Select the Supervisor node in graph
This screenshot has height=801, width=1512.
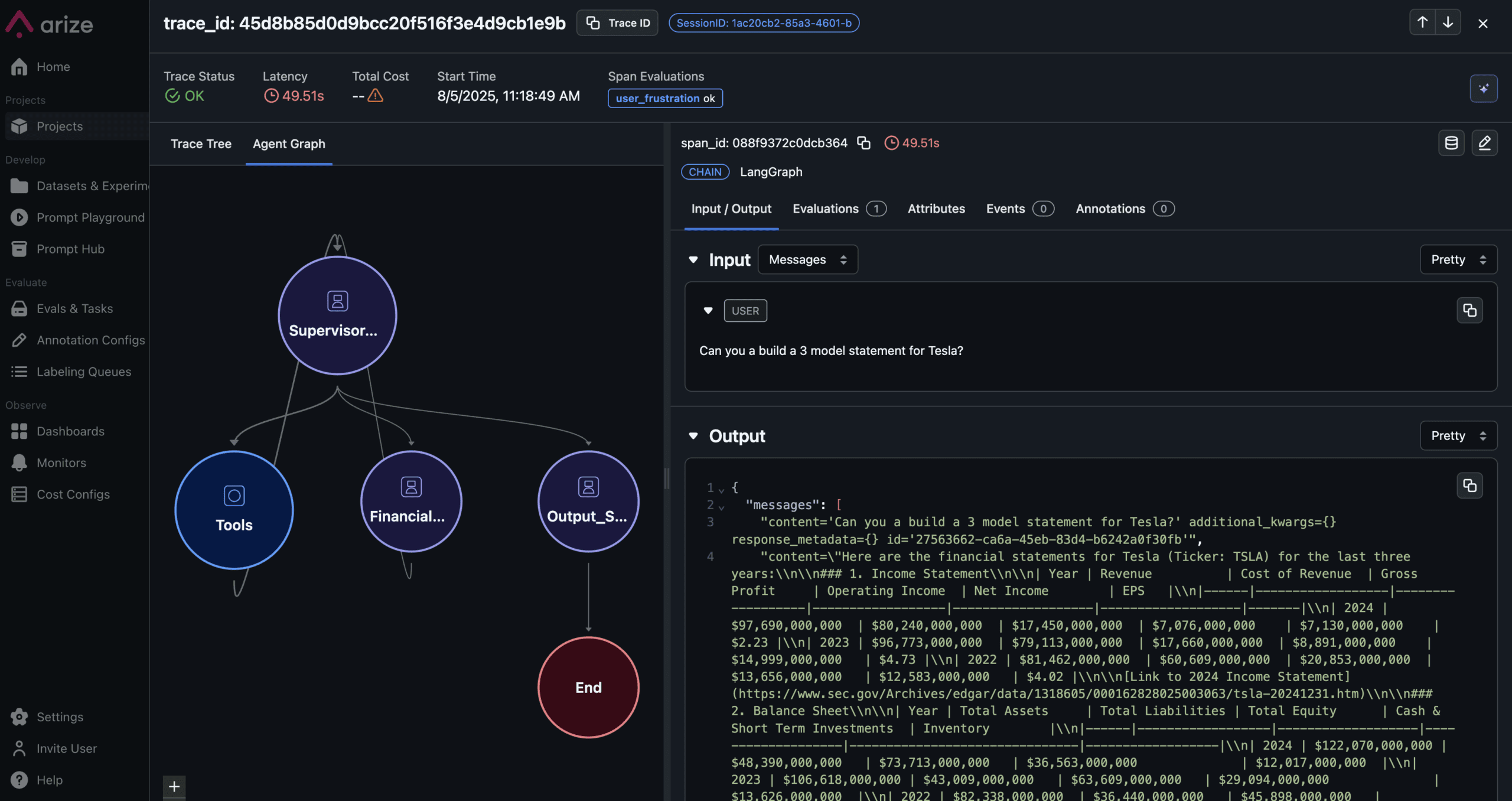[x=337, y=315]
